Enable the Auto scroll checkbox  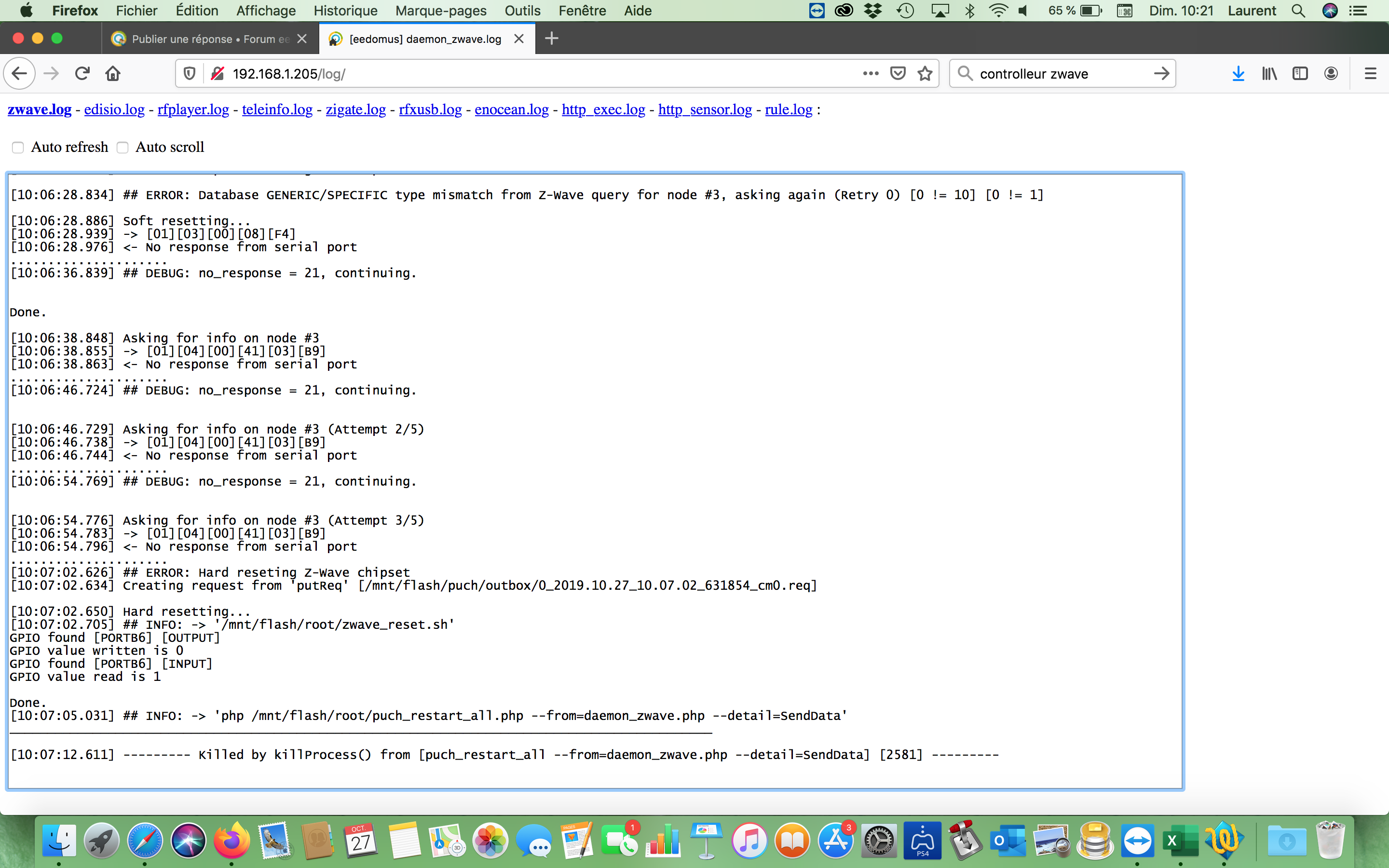click(x=122, y=148)
